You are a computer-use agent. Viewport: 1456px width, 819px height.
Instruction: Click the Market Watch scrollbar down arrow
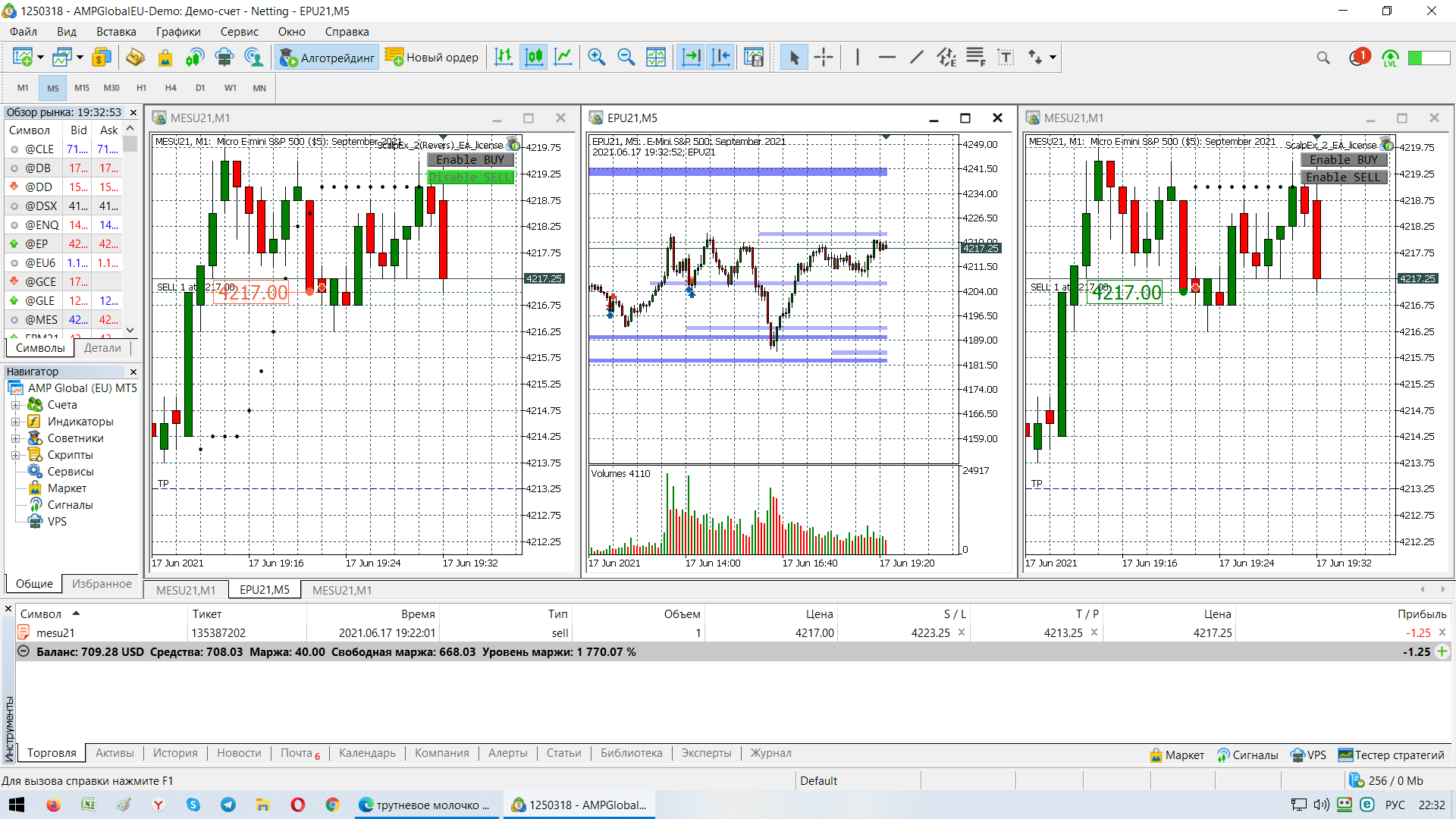point(130,330)
